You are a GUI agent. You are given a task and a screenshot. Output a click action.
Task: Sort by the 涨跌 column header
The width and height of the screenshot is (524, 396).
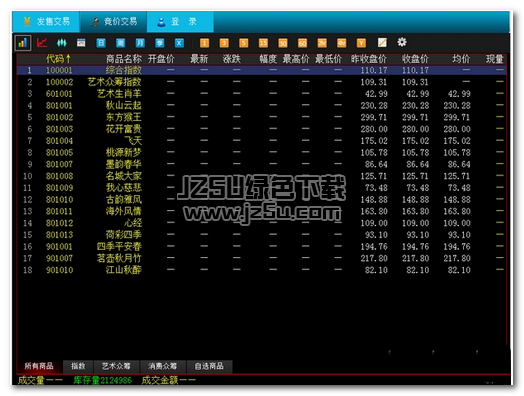click(232, 59)
